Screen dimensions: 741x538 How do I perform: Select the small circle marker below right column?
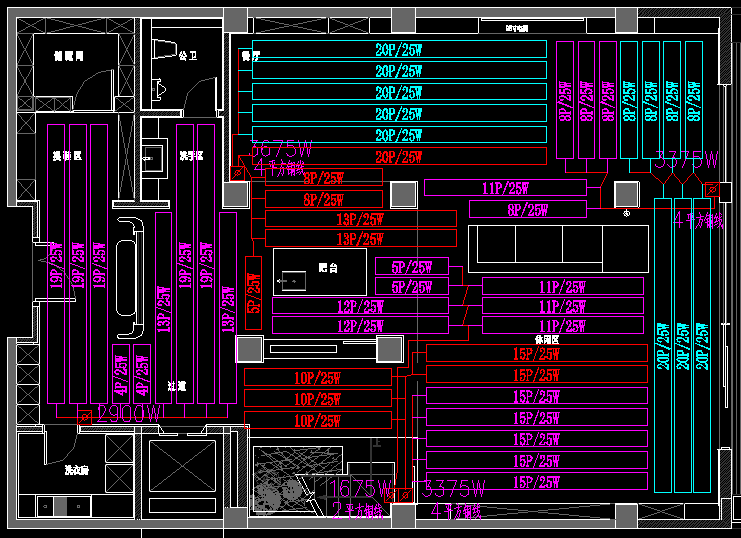pyautogui.click(x=626, y=212)
